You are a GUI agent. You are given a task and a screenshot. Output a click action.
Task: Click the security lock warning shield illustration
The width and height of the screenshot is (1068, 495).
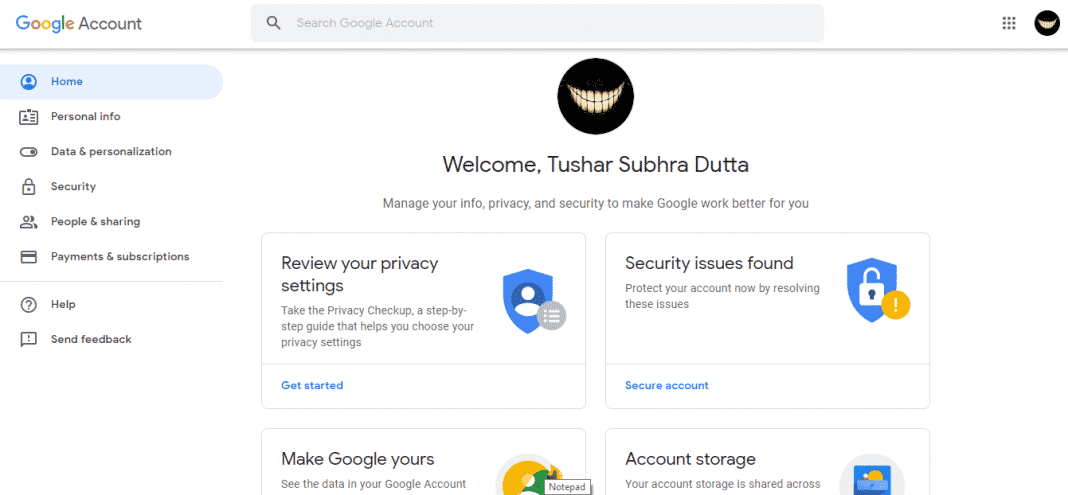coord(877,289)
